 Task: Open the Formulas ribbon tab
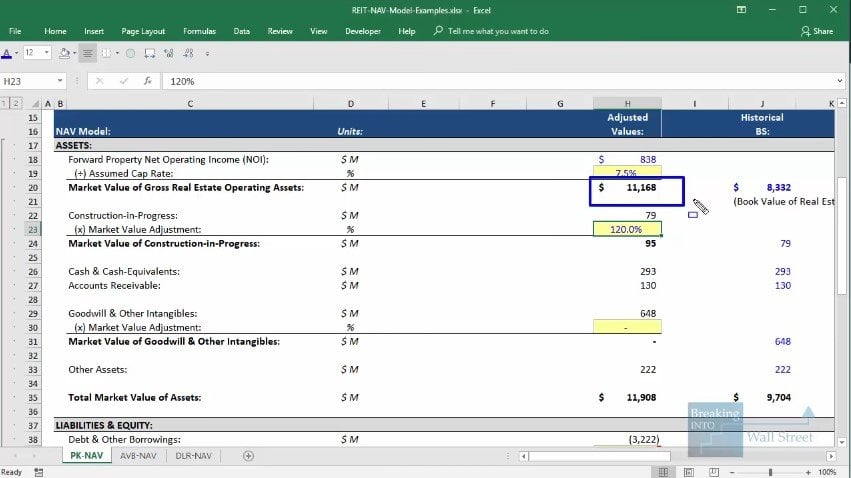coord(200,31)
